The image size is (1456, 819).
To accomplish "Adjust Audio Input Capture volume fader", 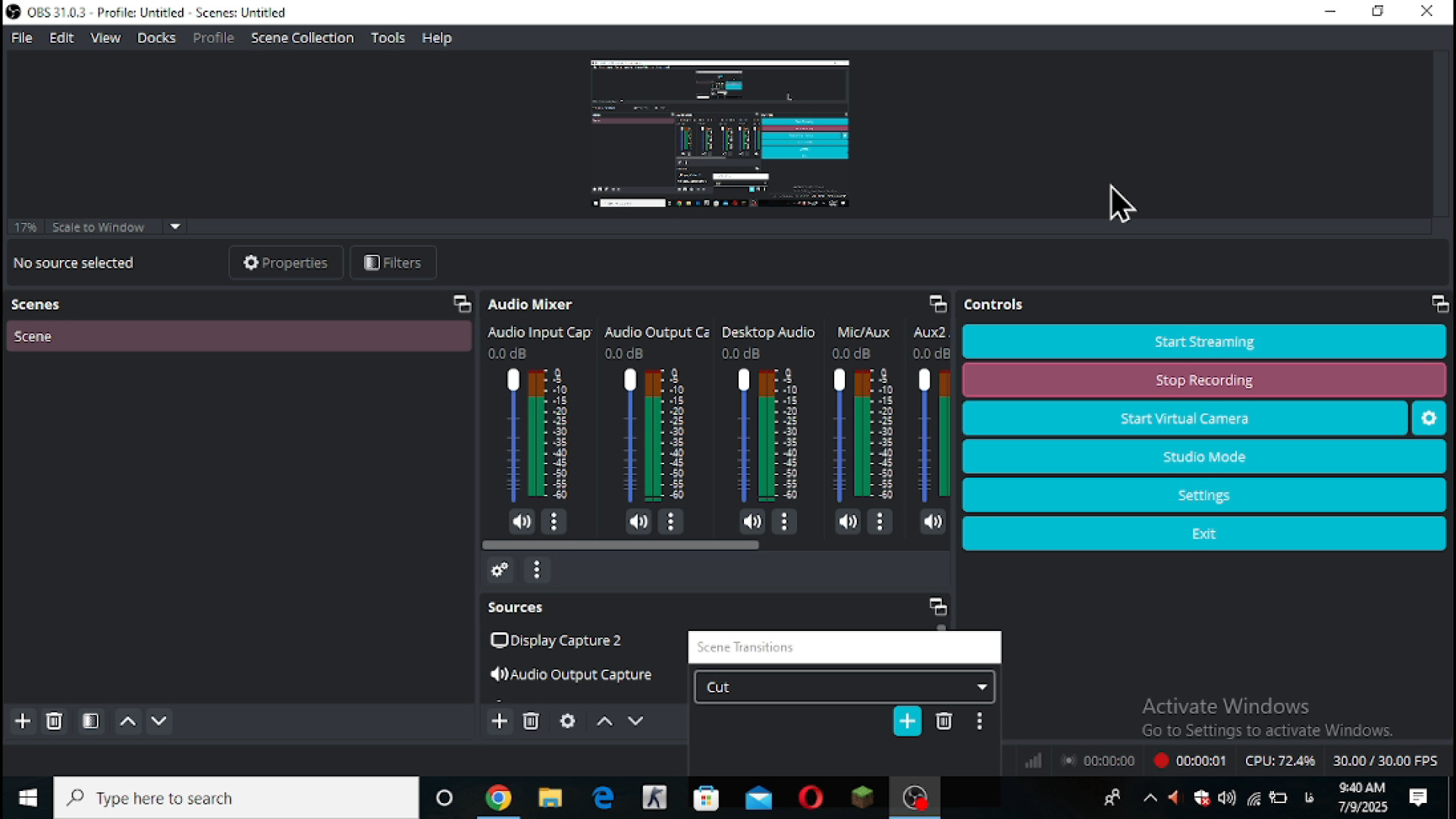I will pos(513,380).
